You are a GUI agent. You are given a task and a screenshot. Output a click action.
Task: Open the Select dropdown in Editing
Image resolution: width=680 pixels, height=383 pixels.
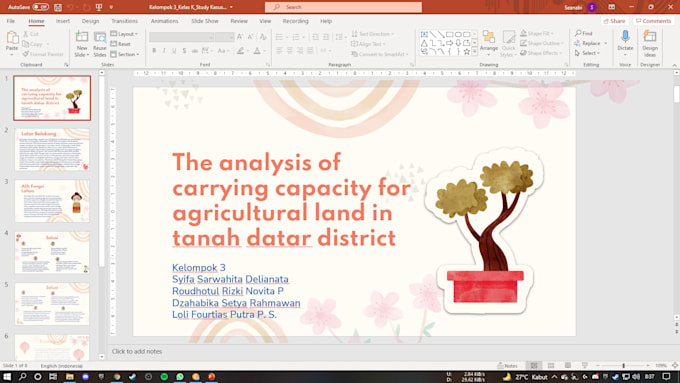pos(588,53)
